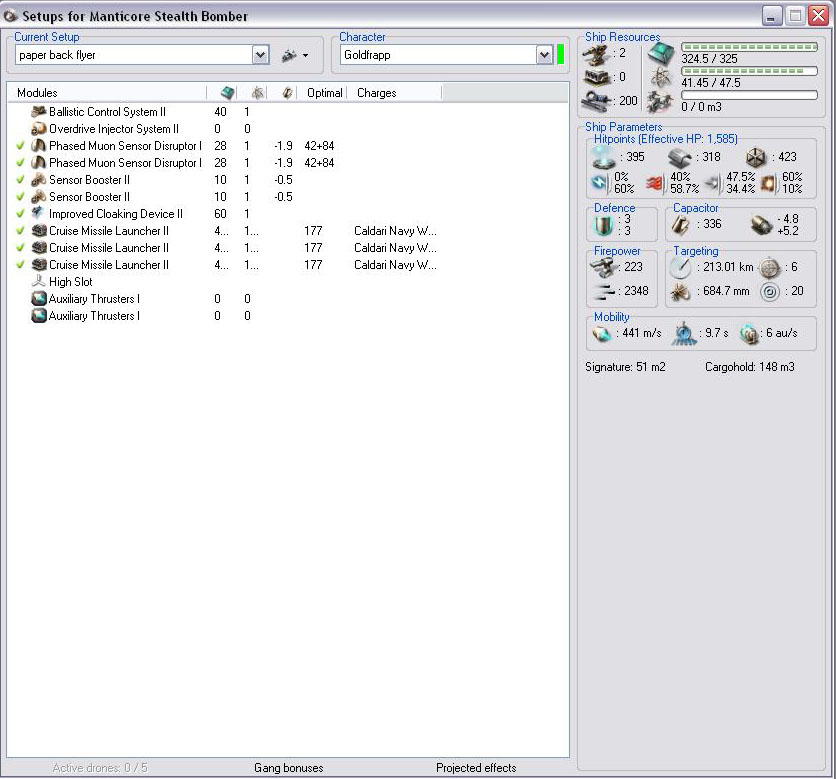
Task: Click the armor hitpoints icon showing 318
Action: tap(680, 157)
